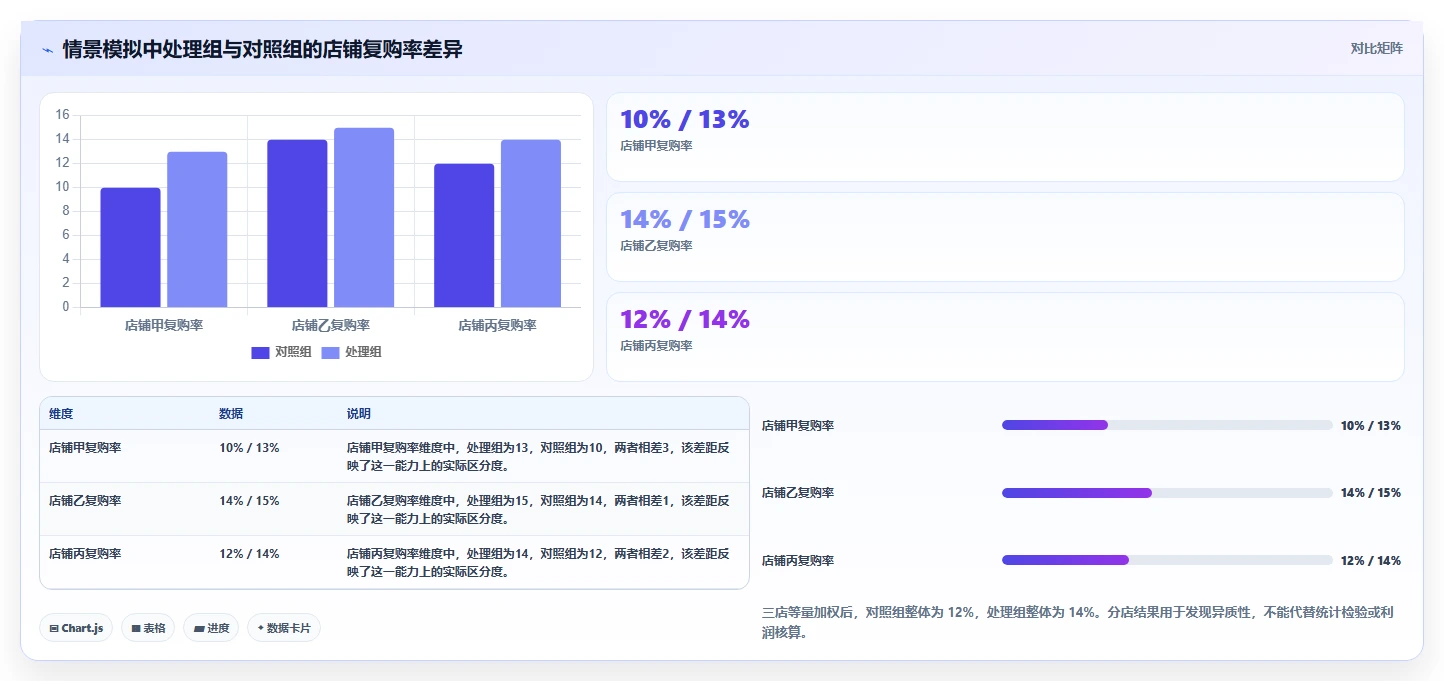The height and width of the screenshot is (681, 1444).
Task: Click the 处理组 bar for 店铺丙复购率
Action: pos(531,223)
